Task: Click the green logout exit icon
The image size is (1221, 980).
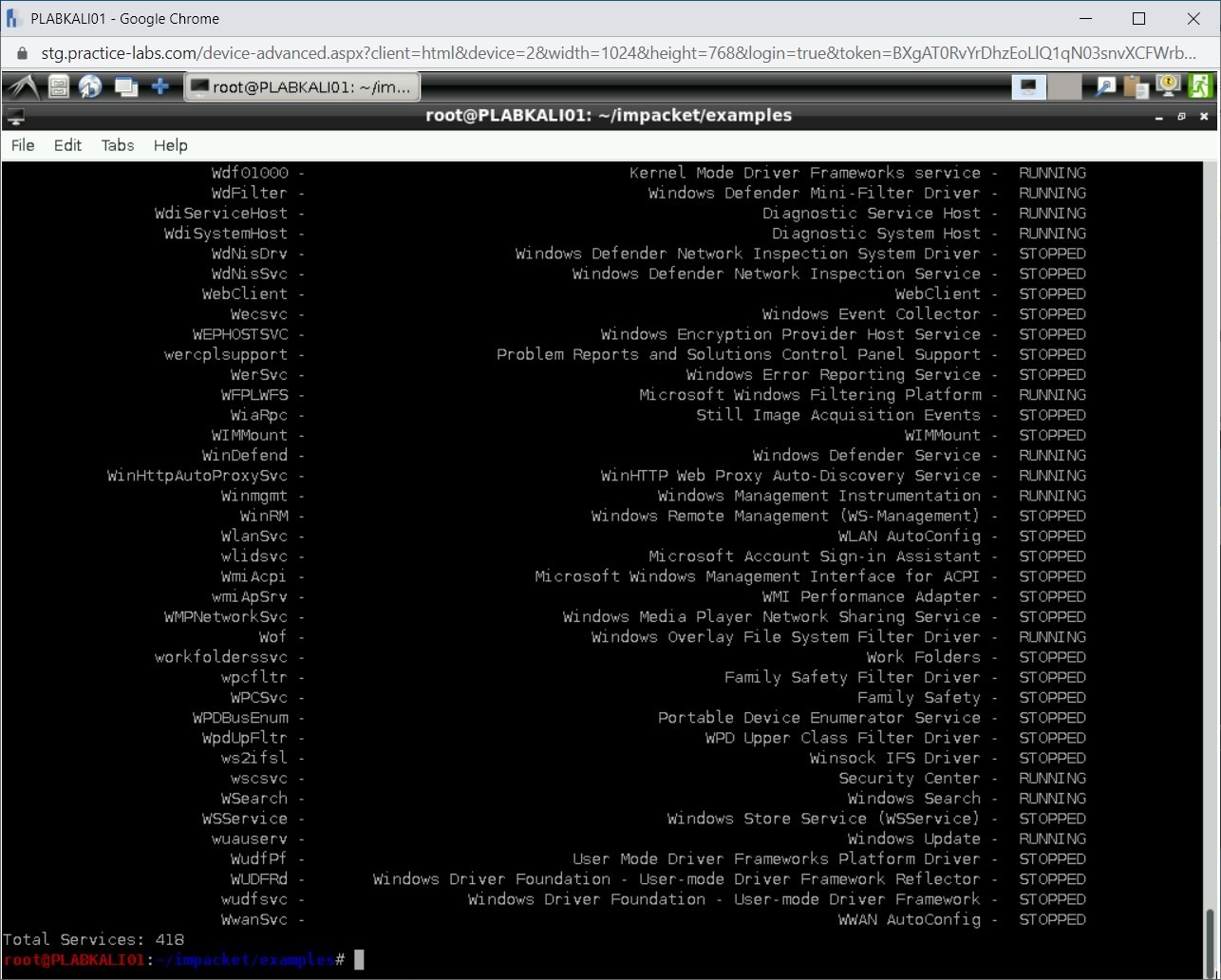Action: 1200,86
